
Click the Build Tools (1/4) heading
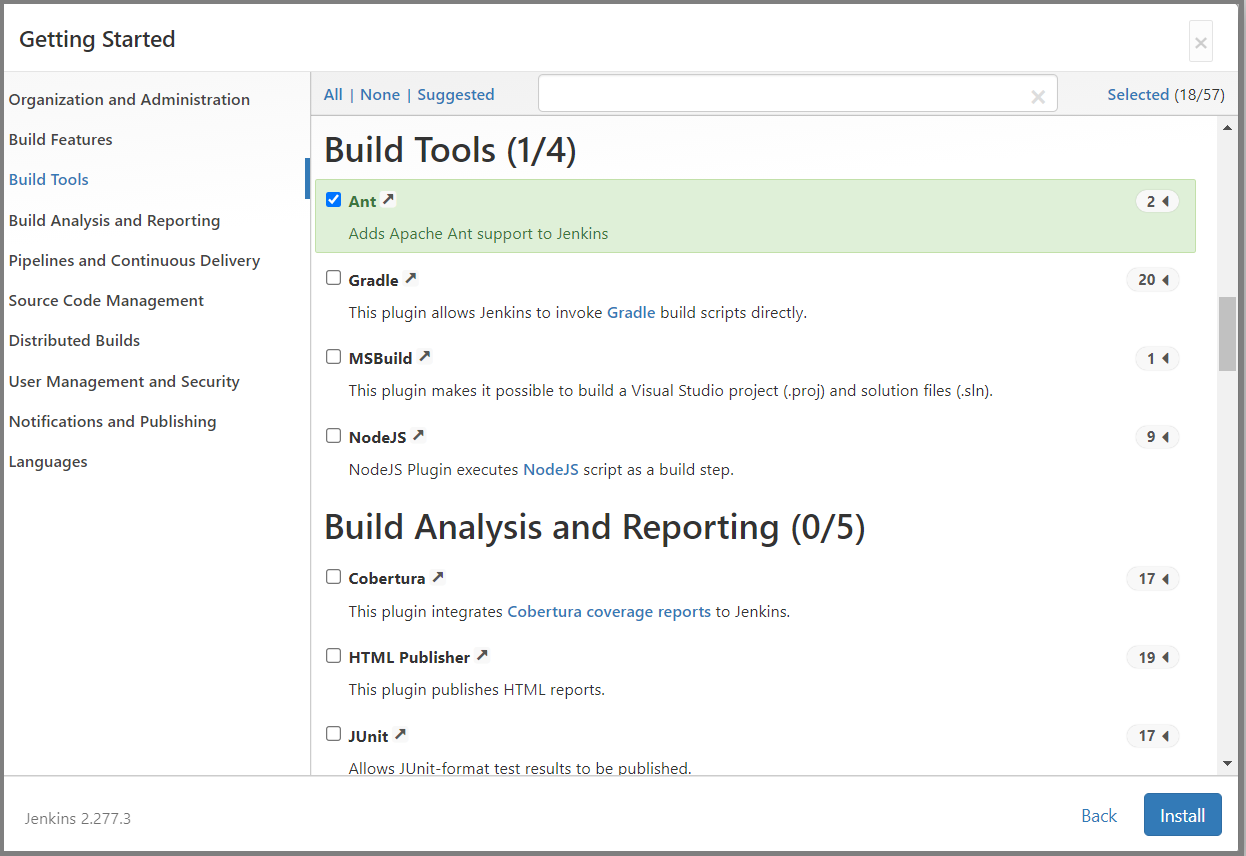pyautogui.click(x=451, y=149)
